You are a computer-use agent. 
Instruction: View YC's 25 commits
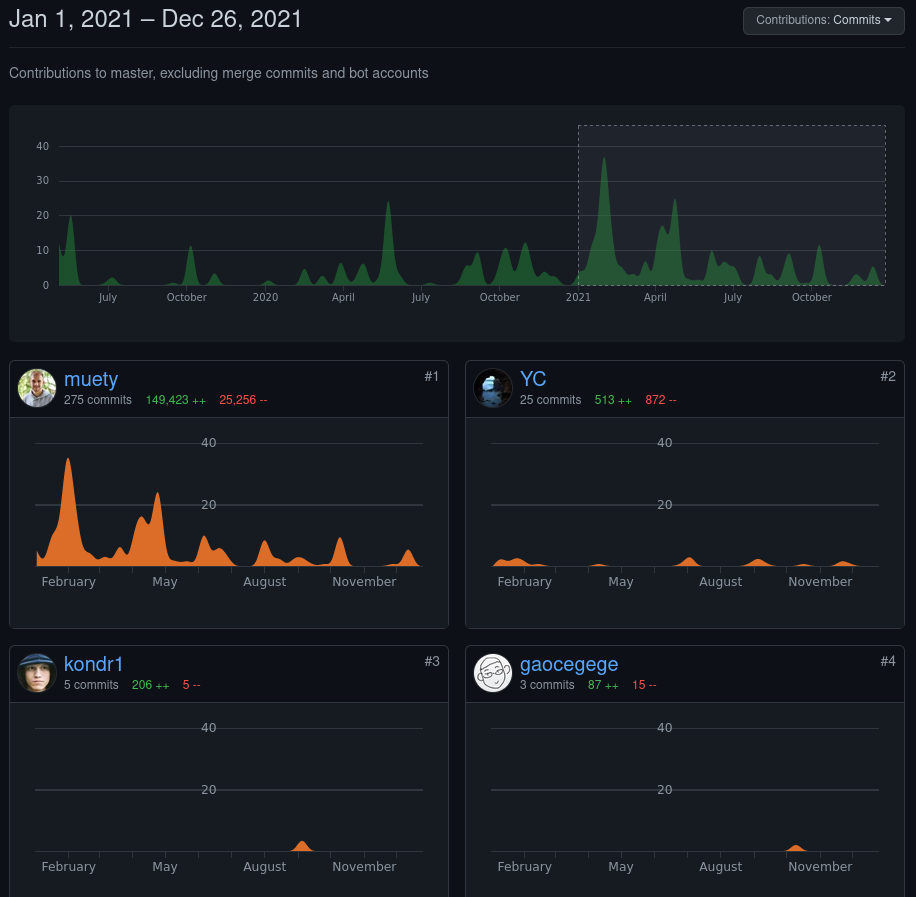550,400
